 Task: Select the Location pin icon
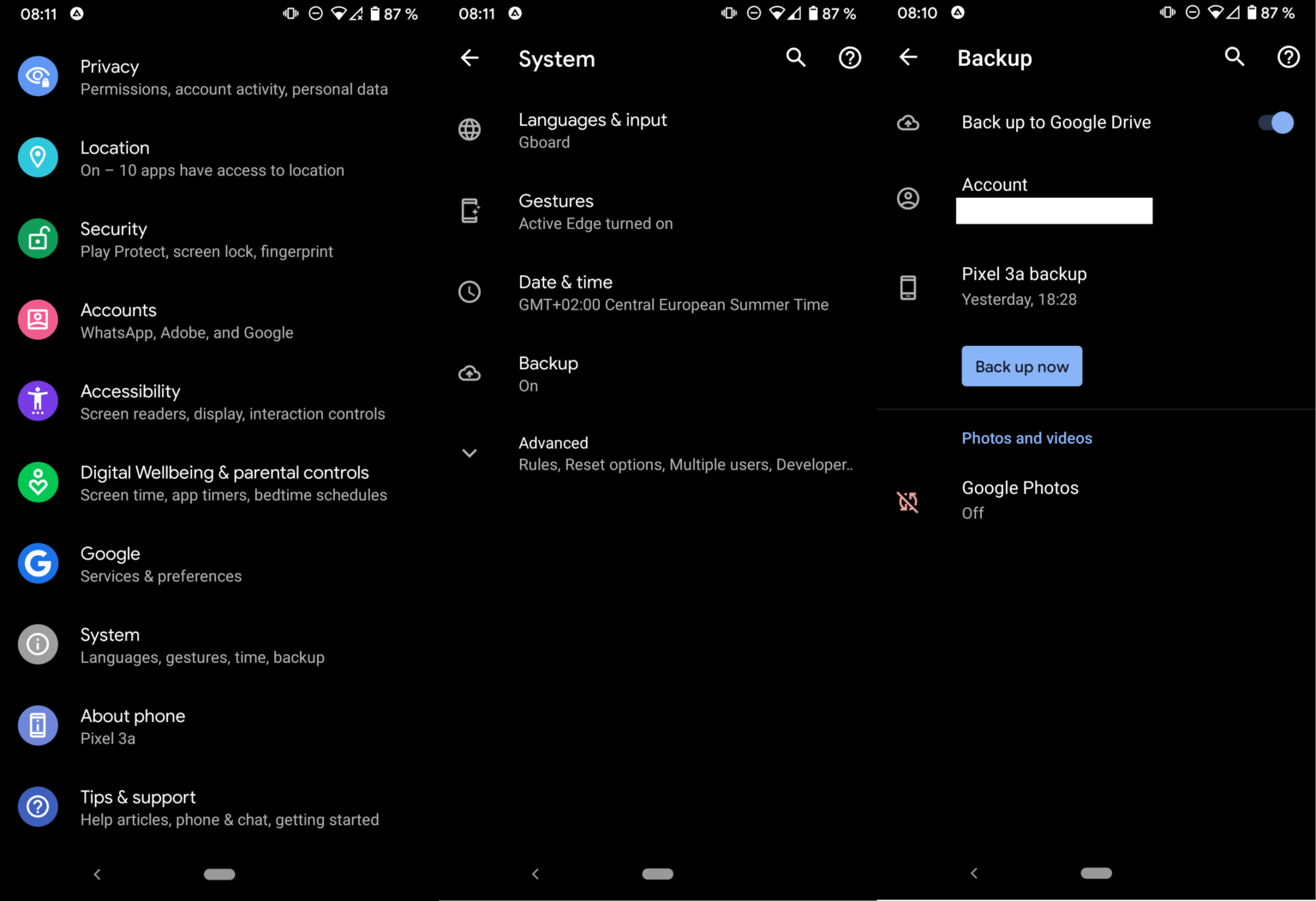click(38, 158)
